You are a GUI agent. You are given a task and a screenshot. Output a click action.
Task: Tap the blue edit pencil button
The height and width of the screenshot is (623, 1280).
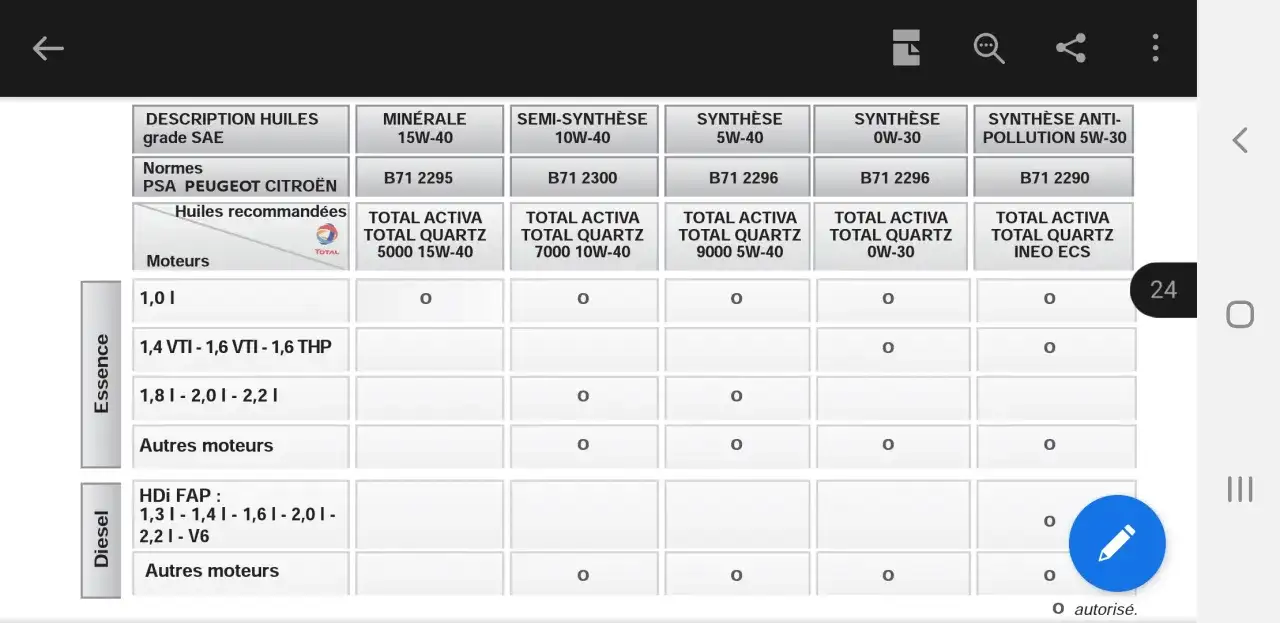coord(1116,543)
